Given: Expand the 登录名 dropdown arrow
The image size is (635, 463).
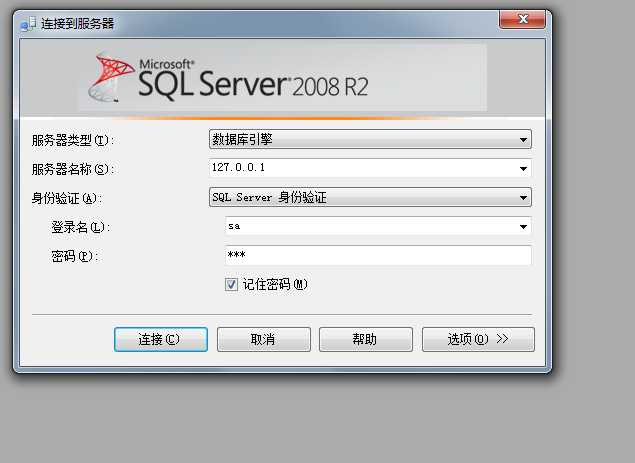Looking at the screenshot, I should 523,226.
